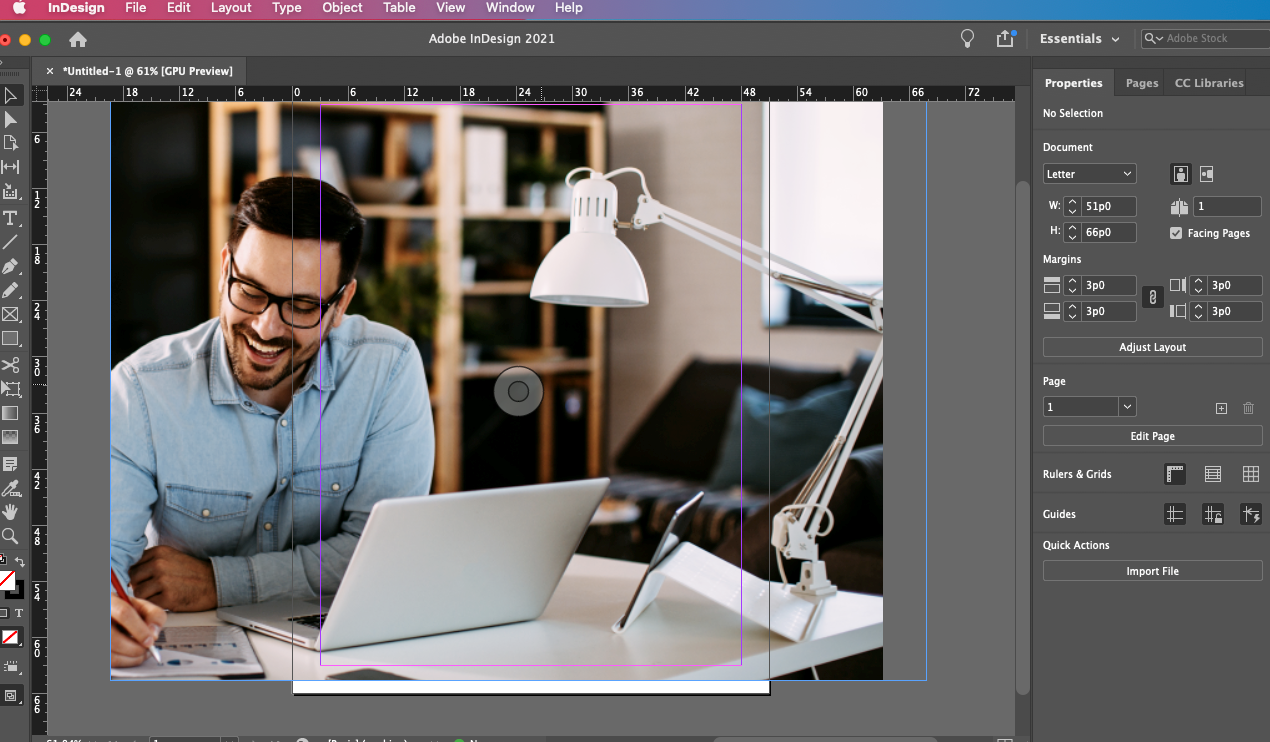Click the Edit Page button
The image size is (1270, 742).
click(x=1152, y=436)
